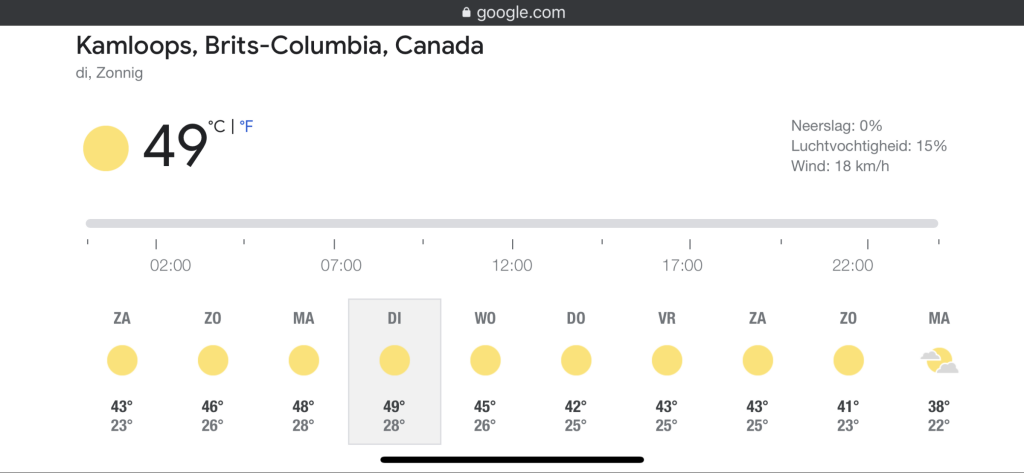
Task: Select 02:00 on the hourly timeline
Action: click(x=171, y=265)
